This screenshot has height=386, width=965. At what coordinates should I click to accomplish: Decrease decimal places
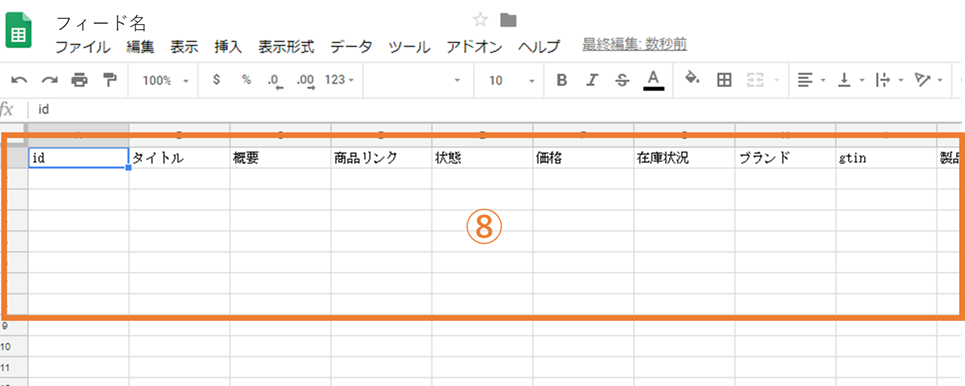pyautogui.click(x=275, y=81)
